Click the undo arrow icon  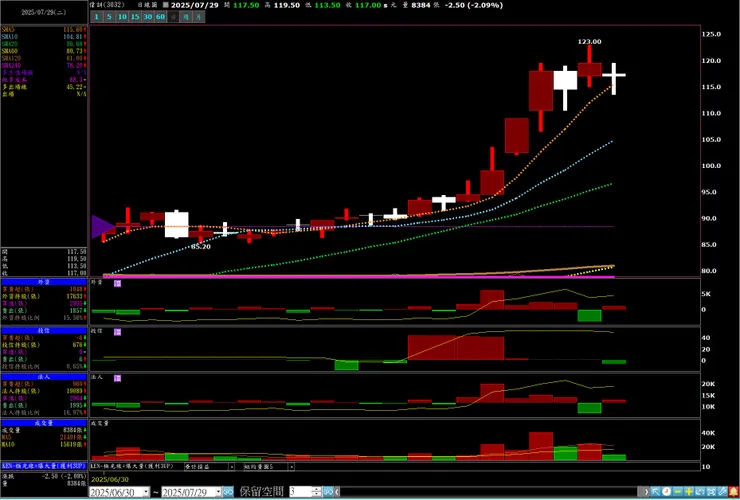coord(700,492)
